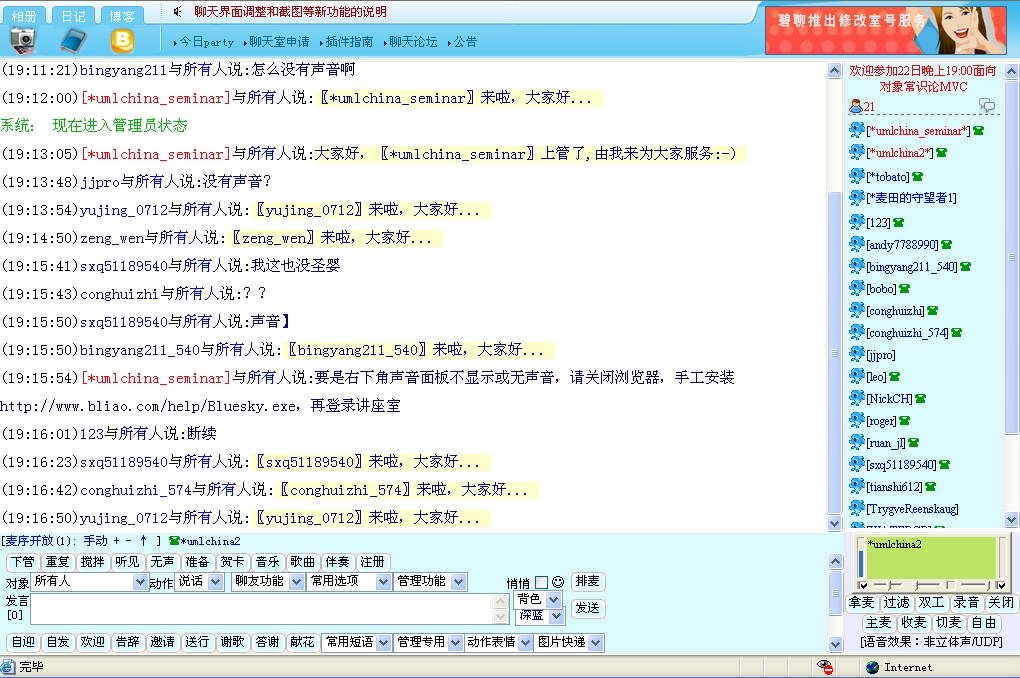Open the 聊天论坛 menu link

413,42
